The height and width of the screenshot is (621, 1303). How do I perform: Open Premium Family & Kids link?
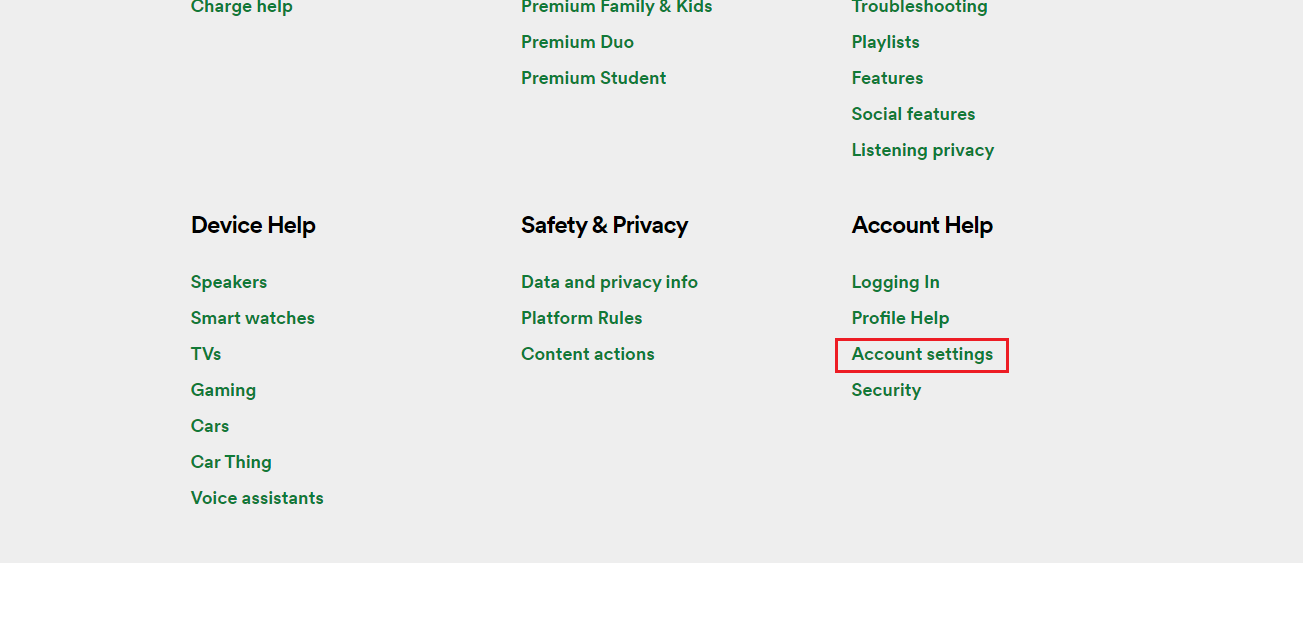pos(616,7)
